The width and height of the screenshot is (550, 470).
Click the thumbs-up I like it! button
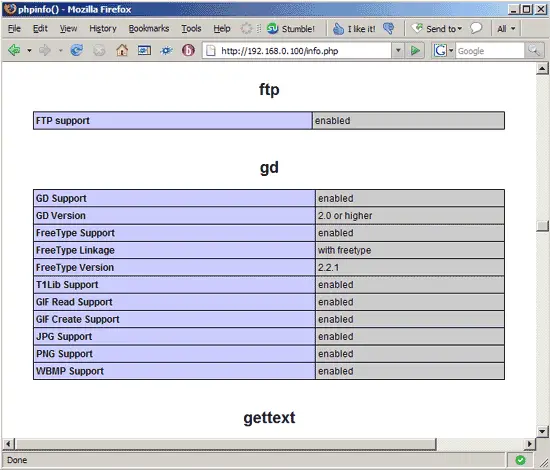pyautogui.click(x=354, y=28)
